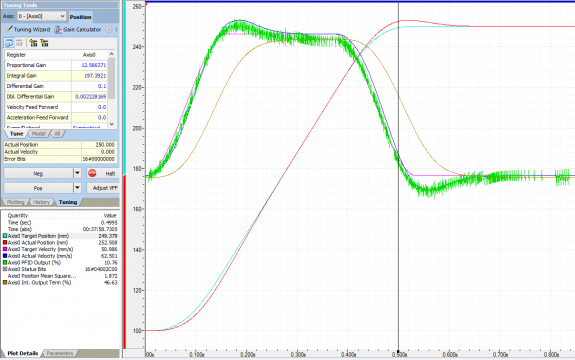Switch to the Plotting tab
This screenshot has height=360, width=575.
click(x=16, y=202)
